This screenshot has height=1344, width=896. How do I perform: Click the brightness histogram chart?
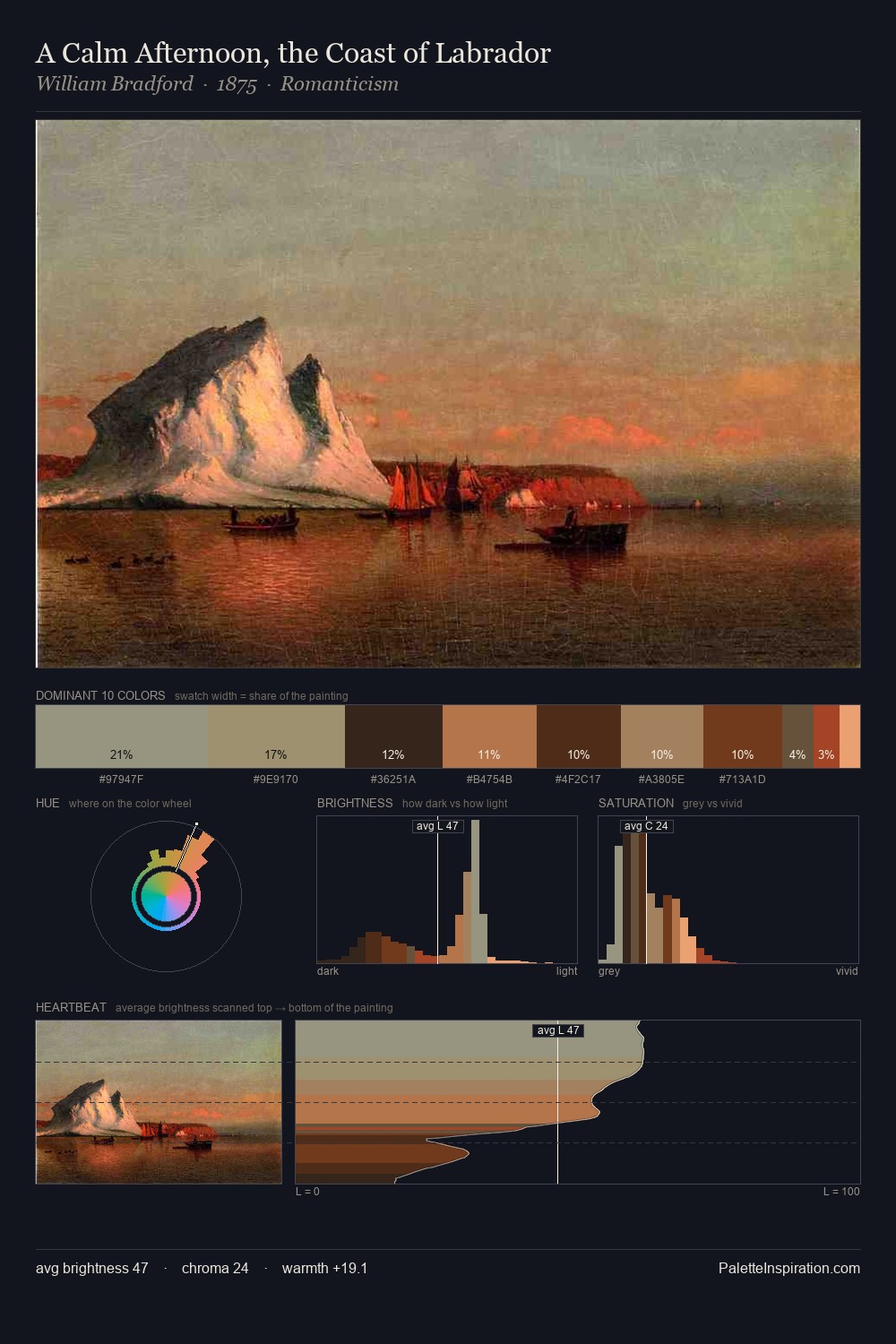coord(447,890)
